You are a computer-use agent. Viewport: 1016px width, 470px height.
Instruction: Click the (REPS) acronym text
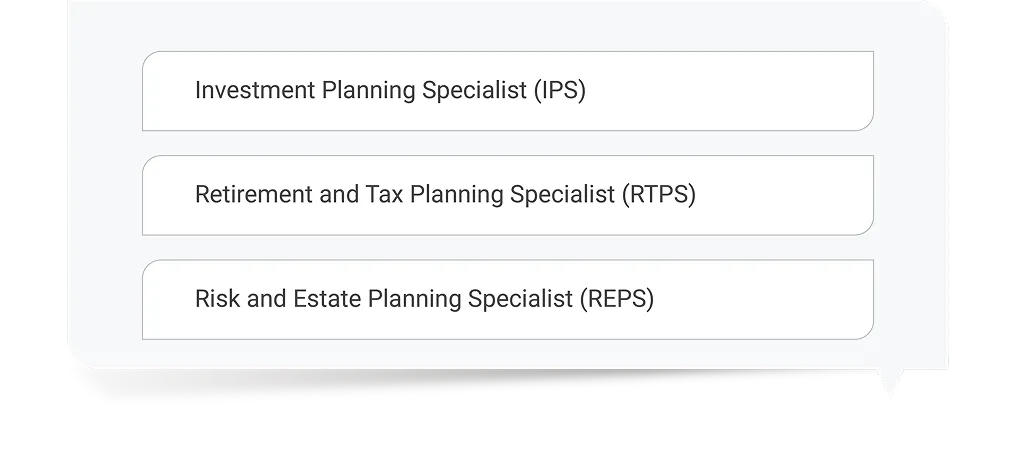click(616, 299)
